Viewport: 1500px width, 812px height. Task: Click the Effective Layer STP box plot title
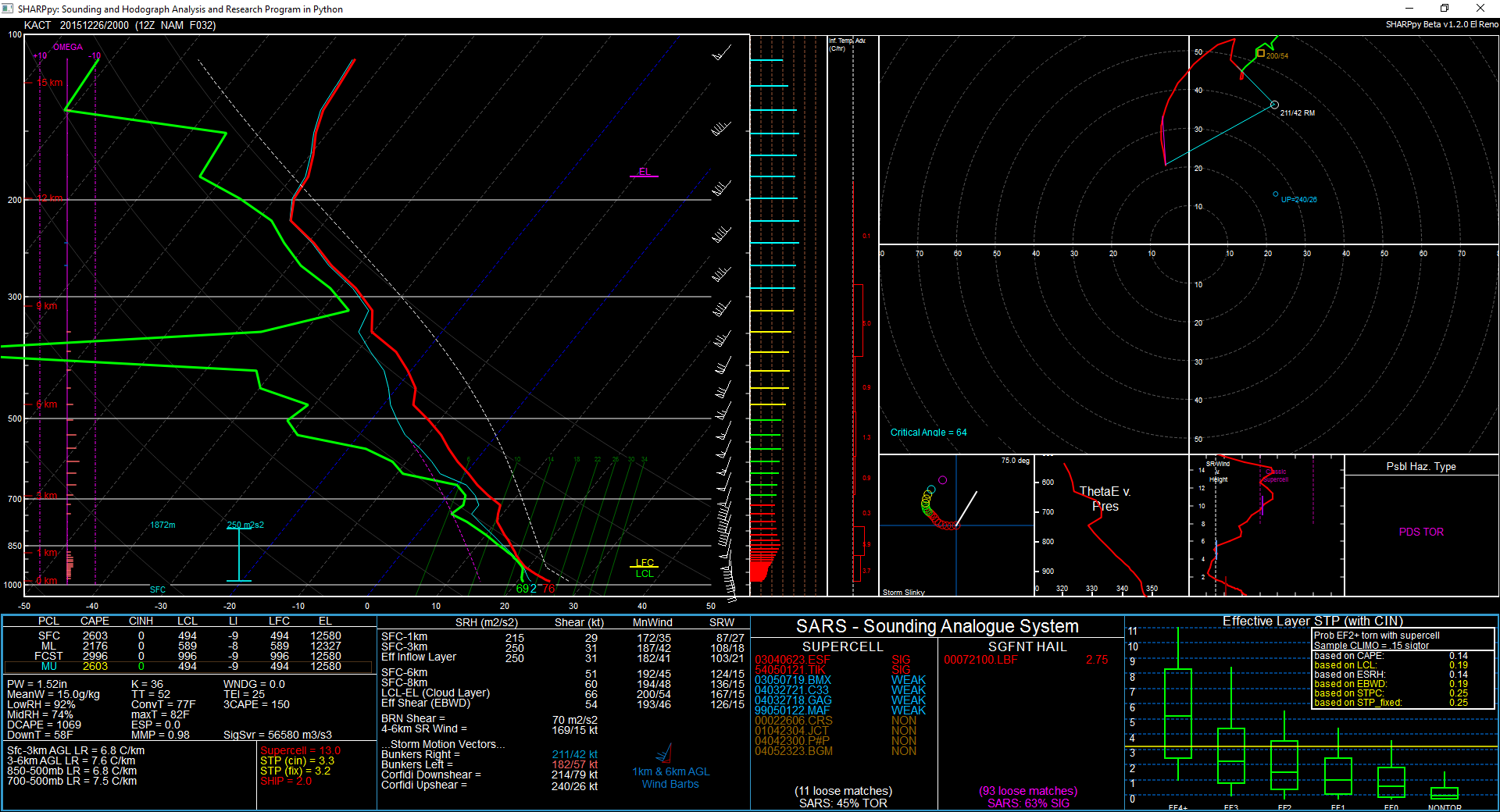tap(1312, 621)
